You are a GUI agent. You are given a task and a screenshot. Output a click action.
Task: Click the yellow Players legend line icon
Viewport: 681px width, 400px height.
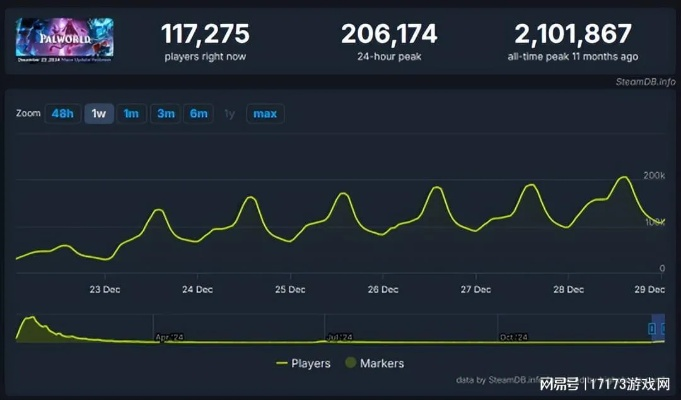[x=281, y=363]
